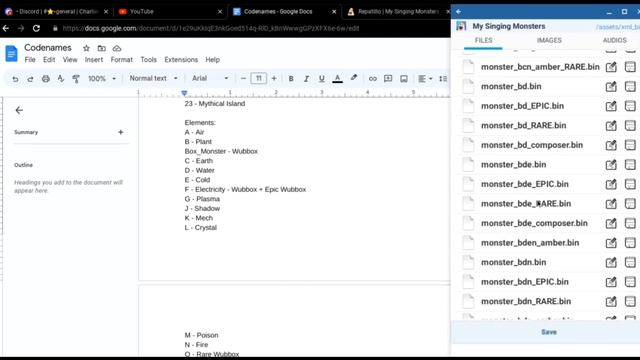Click the edit icon for monster_bde.bin

pyautogui.click(x=611, y=164)
